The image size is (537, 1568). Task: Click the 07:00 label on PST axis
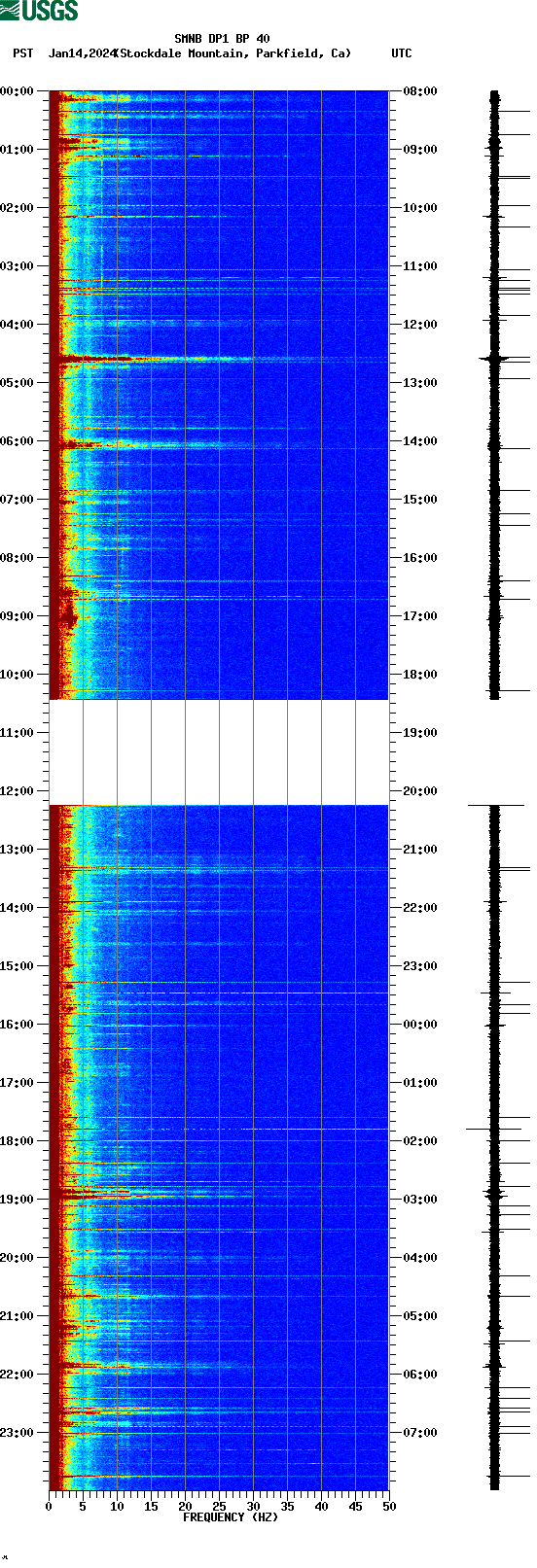[18, 500]
